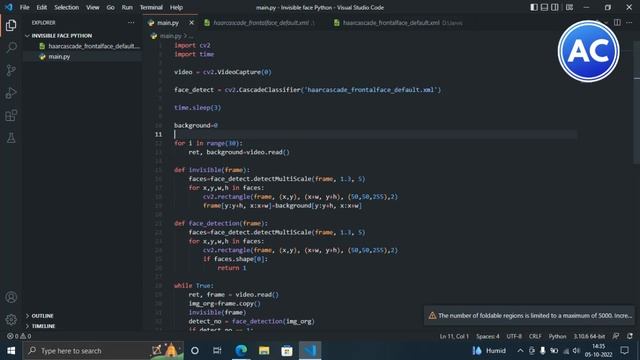Open the Help menu
640x360 pixels.
tap(176, 7)
